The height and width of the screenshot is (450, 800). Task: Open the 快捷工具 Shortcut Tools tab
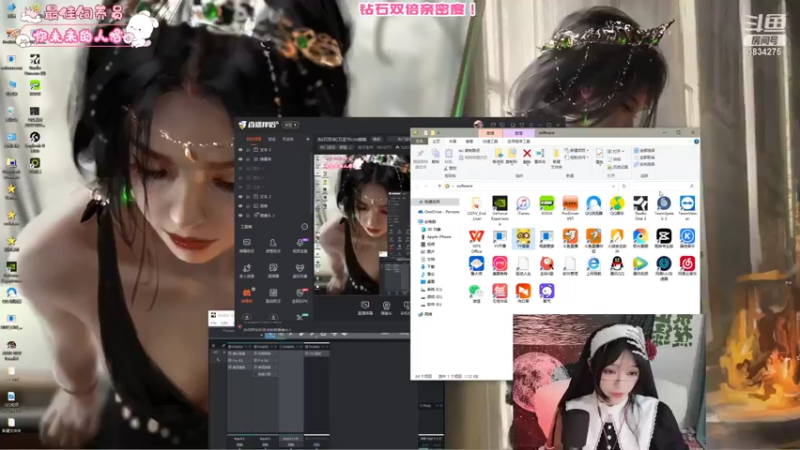(x=490, y=141)
